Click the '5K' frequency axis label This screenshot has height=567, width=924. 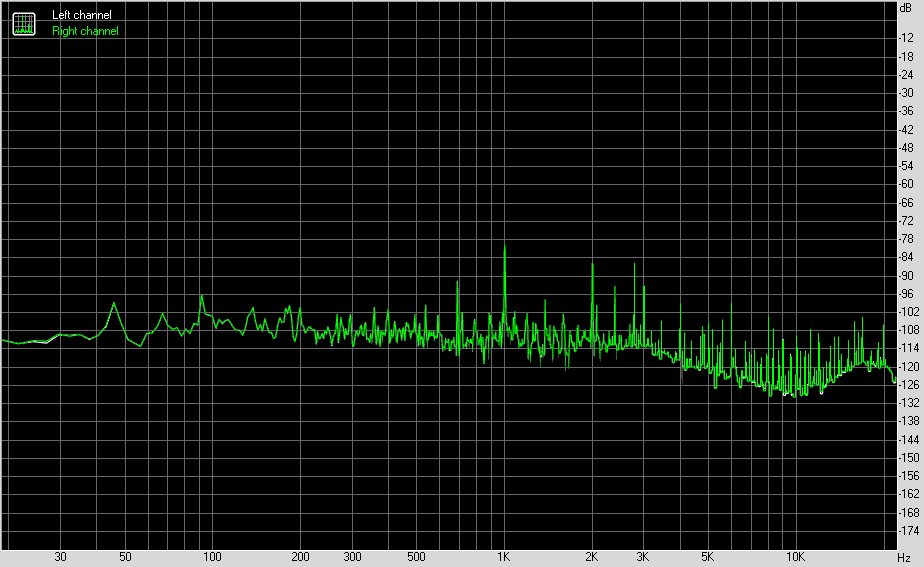[x=707, y=557]
